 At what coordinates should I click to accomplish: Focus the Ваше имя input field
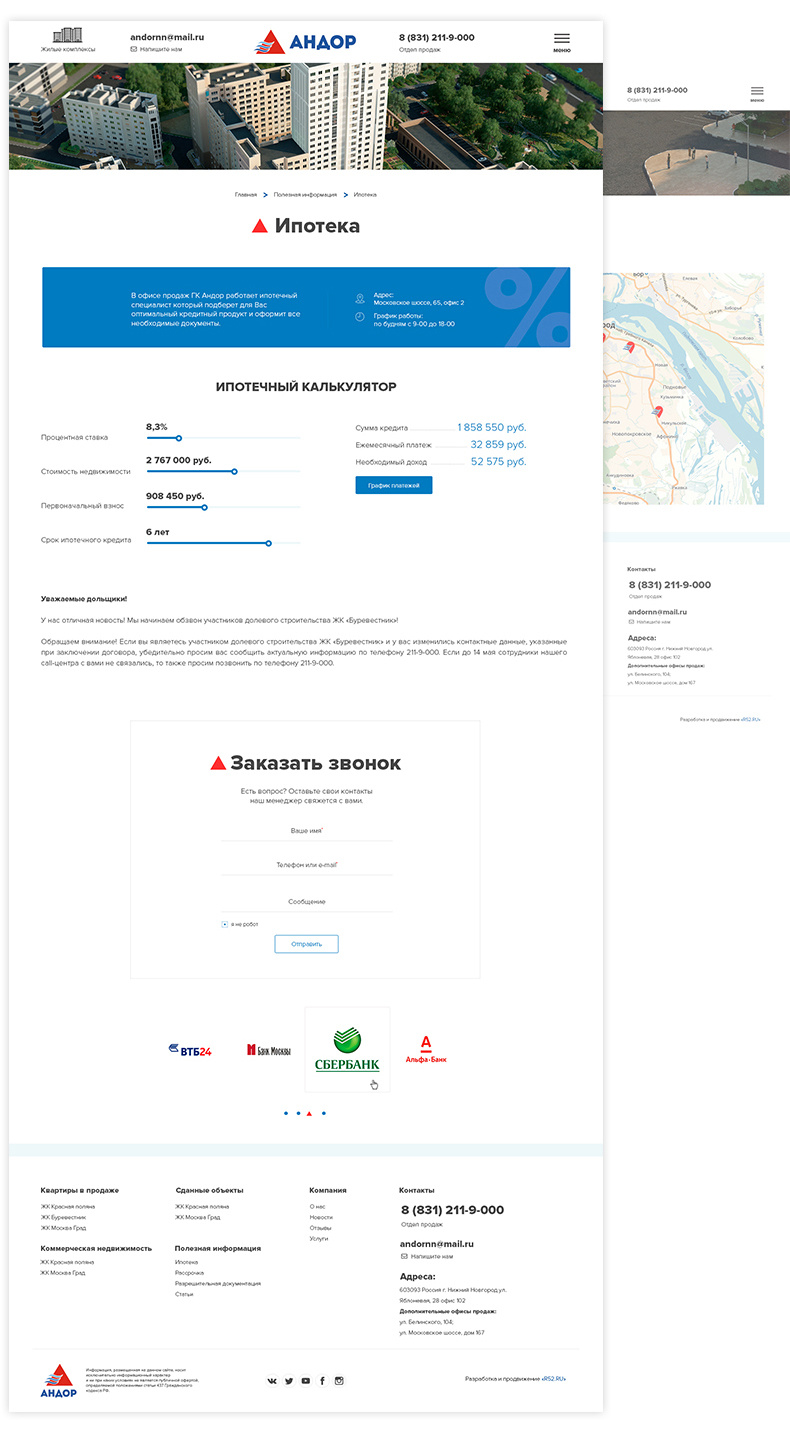(306, 831)
